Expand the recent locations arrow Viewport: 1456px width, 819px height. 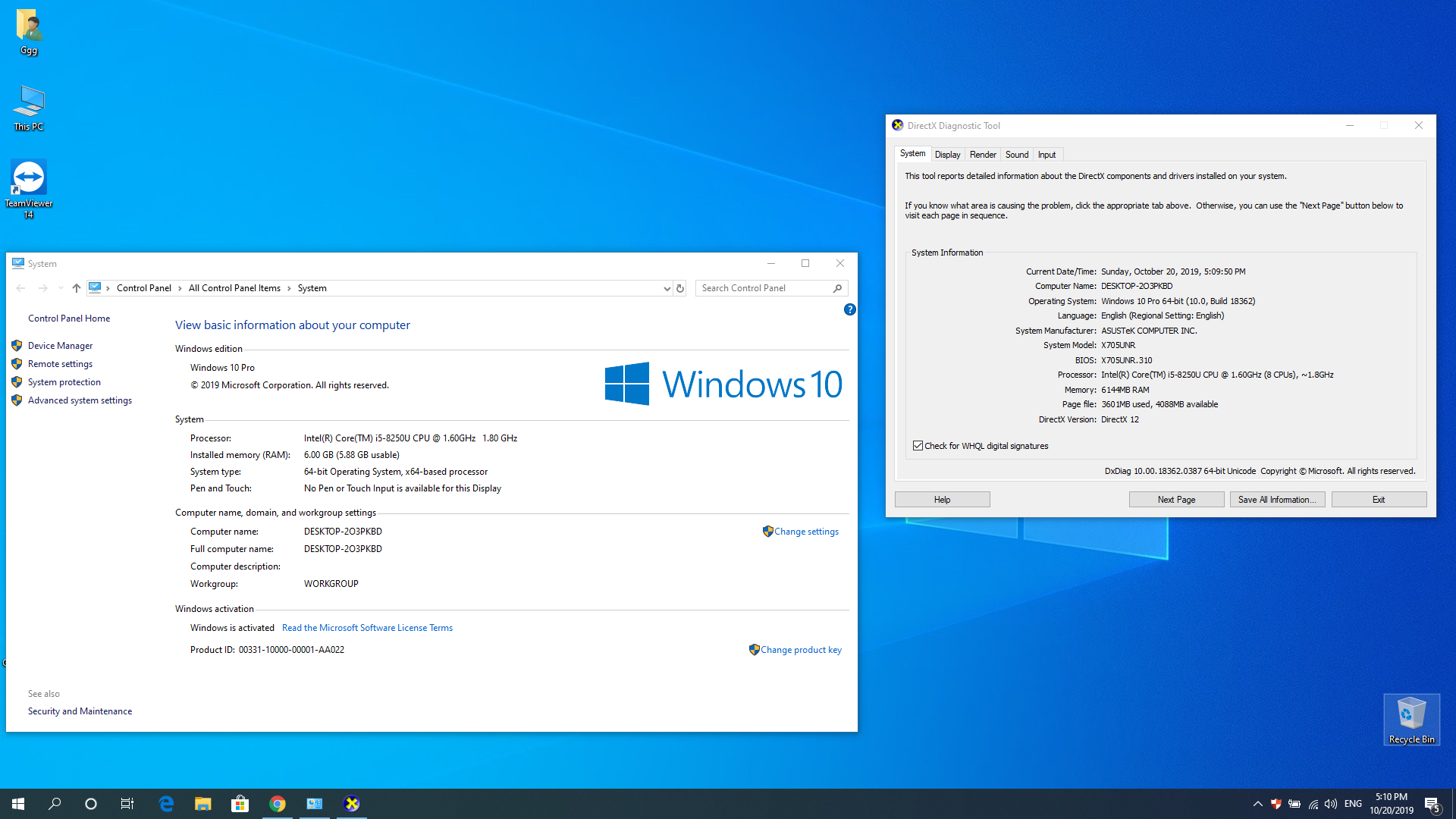pyautogui.click(x=61, y=288)
